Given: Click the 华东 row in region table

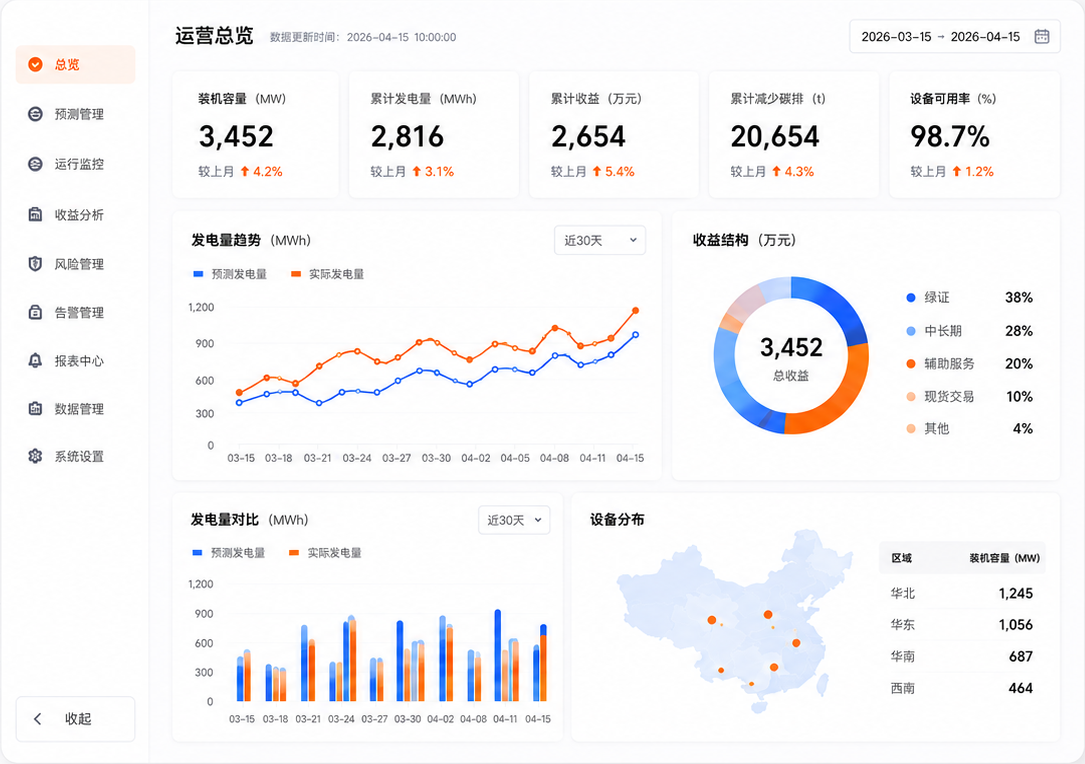Looking at the screenshot, I should [x=962, y=624].
